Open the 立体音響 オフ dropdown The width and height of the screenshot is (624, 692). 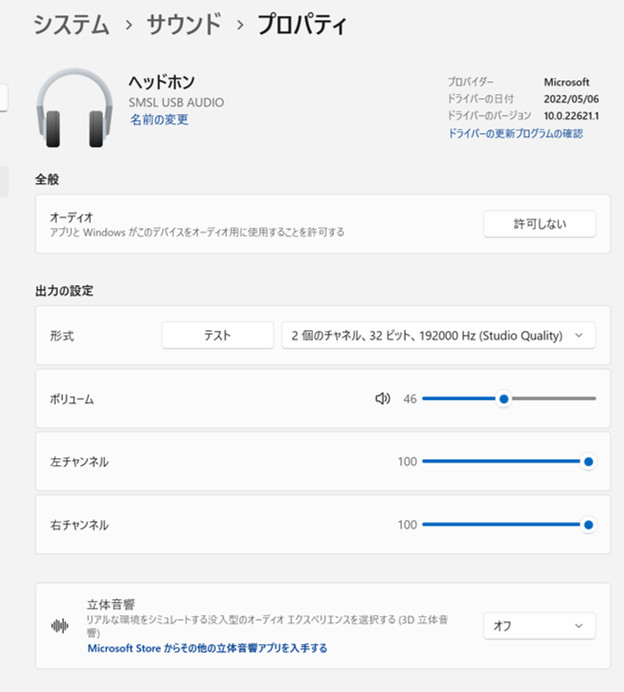(x=539, y=626)
